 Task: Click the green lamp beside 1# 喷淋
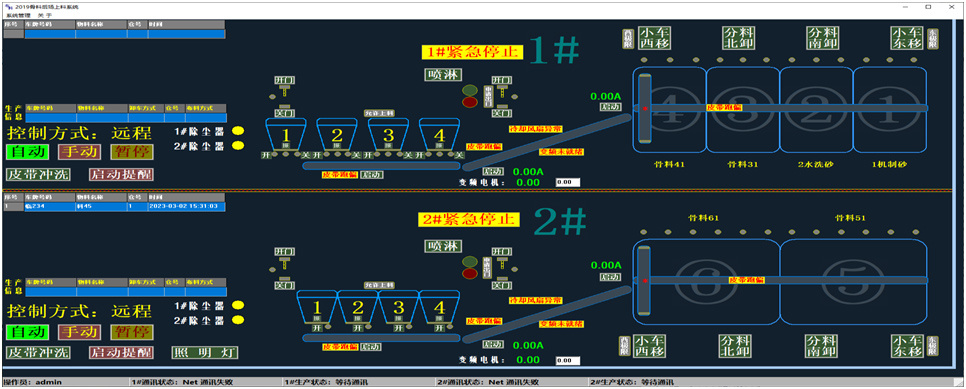pyautogui.click(x=470, y=90)
